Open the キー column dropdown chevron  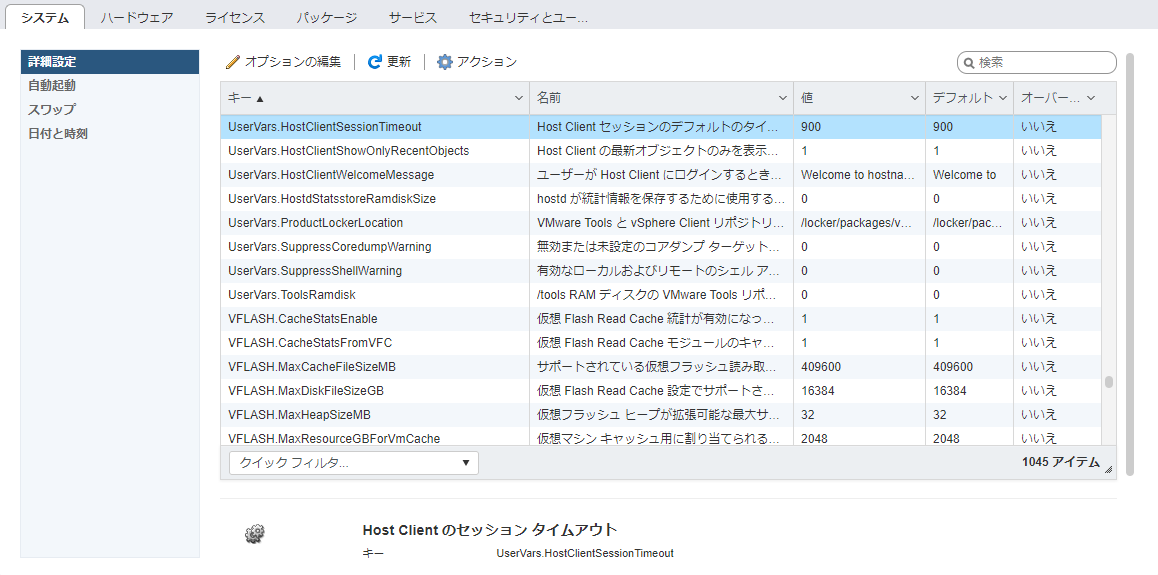point(518,97)
